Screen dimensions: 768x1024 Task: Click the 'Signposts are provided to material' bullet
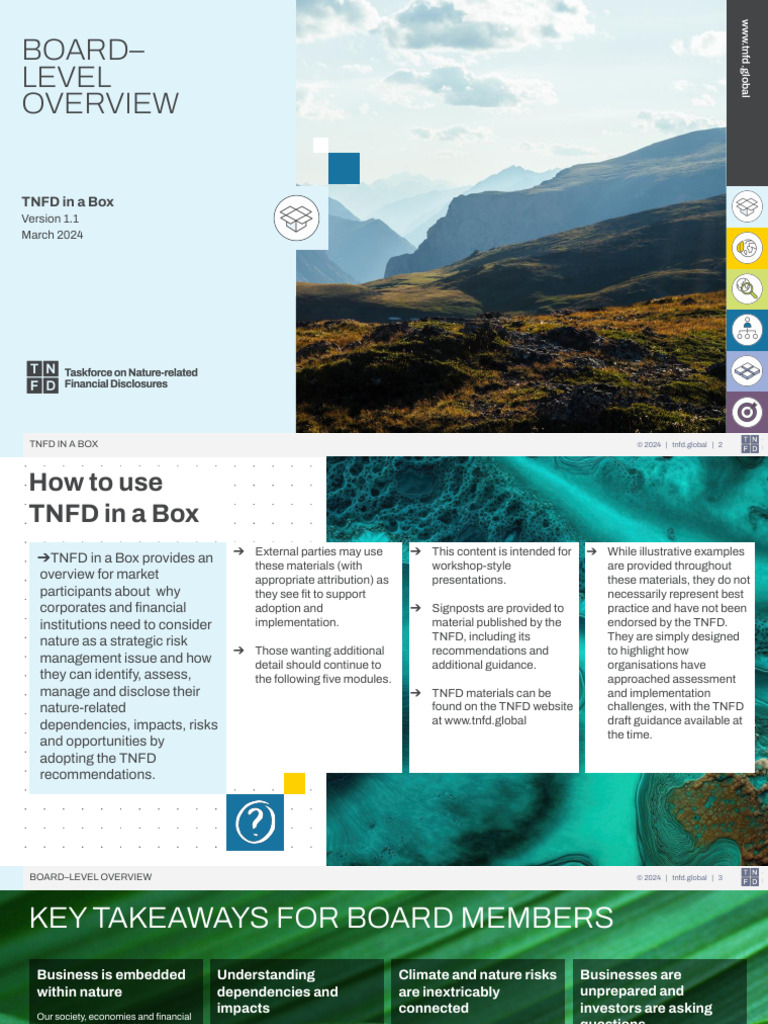pyautogui.click(x=497, y=637)
